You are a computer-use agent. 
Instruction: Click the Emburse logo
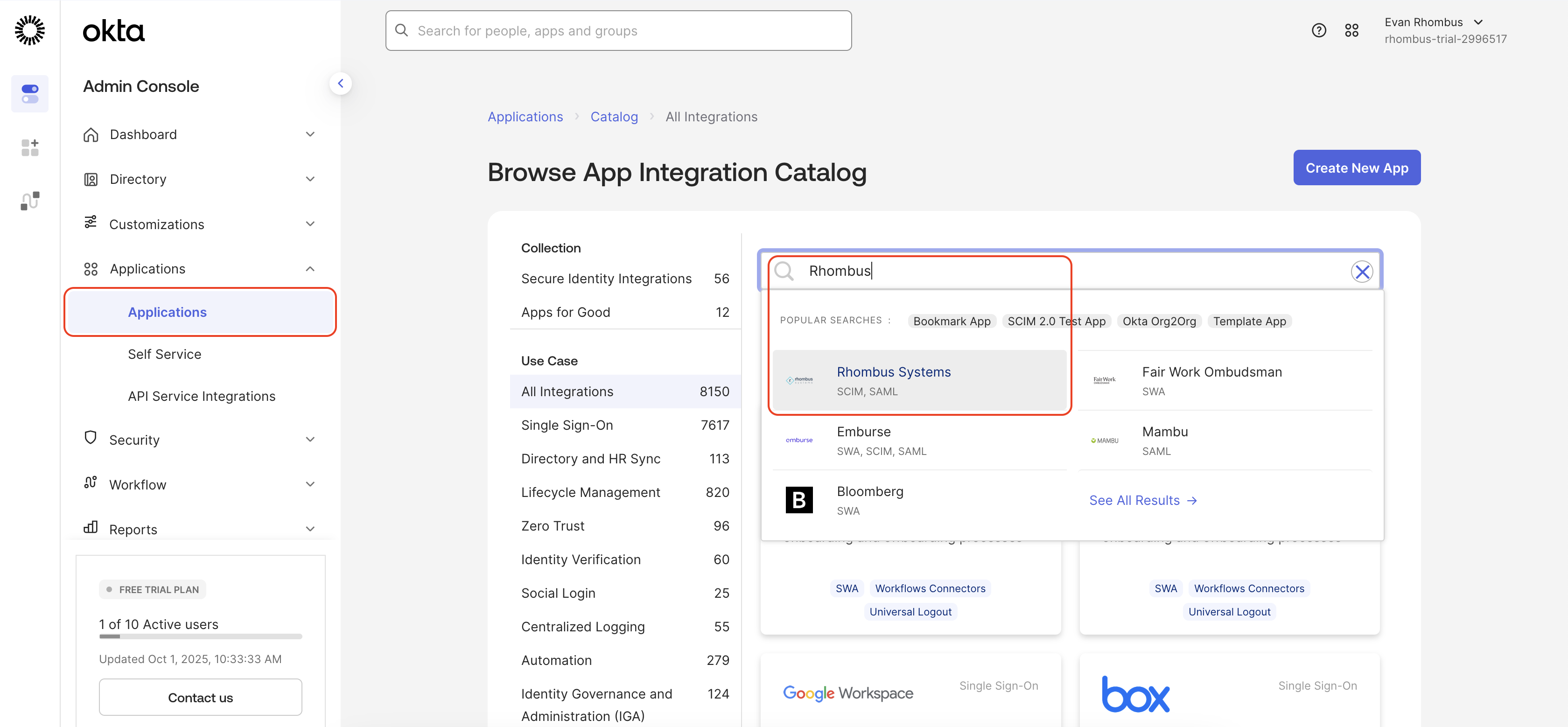(799, 440)
